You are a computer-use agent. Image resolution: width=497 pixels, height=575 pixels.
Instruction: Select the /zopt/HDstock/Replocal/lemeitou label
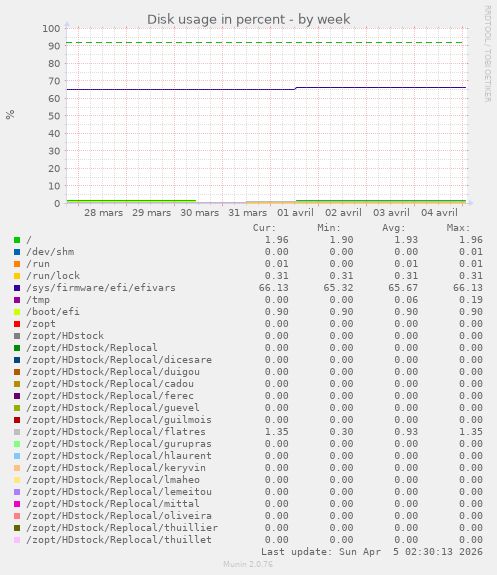pos(119,492)
